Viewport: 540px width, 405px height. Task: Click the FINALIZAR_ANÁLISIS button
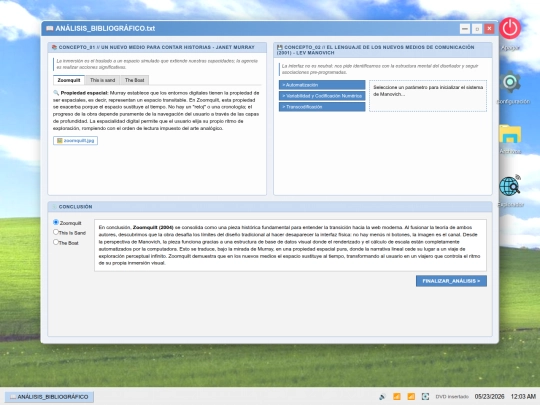(x=451, y=281)
